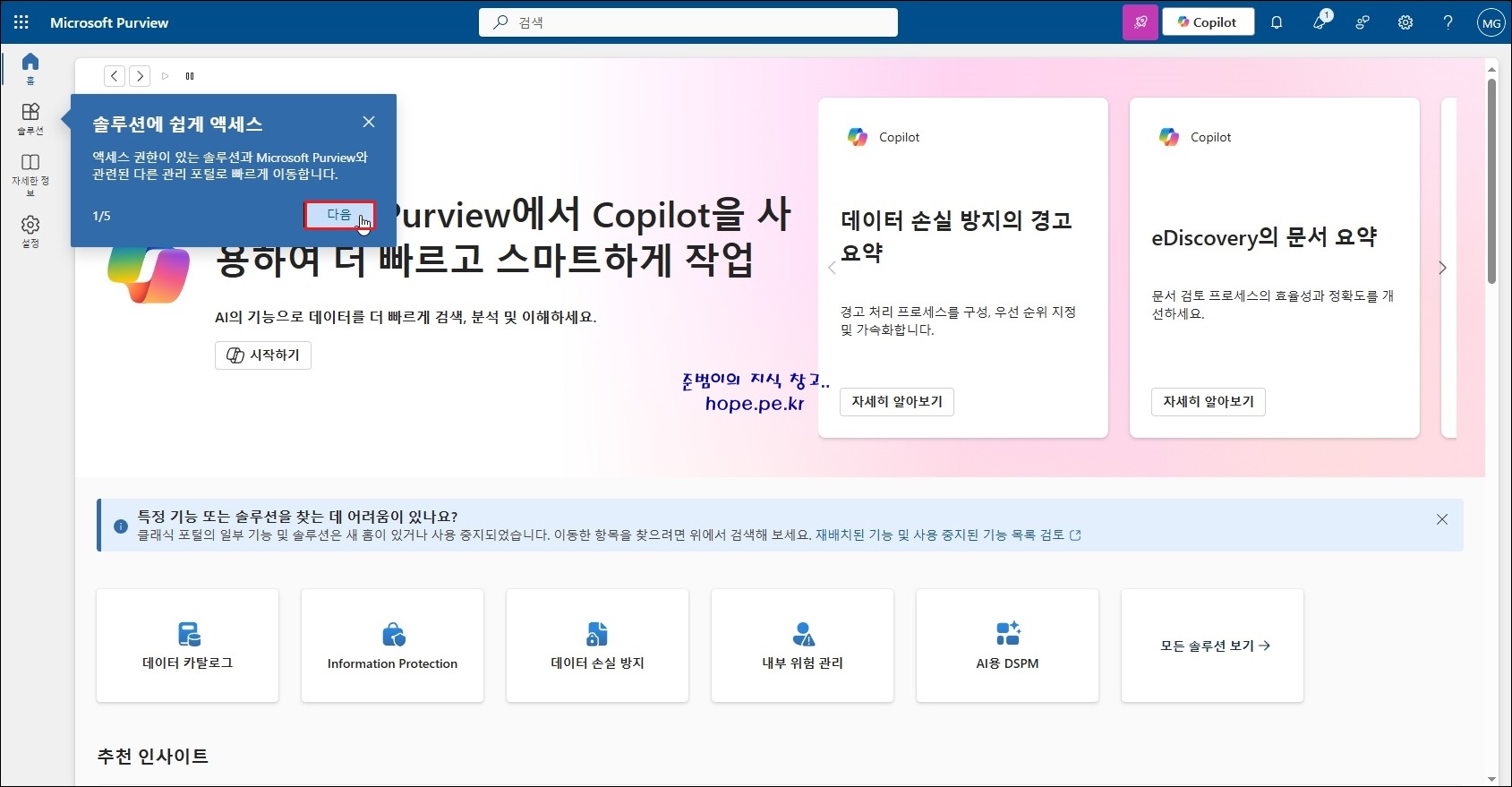This screenshot has height=787, width=1512.
Task: Open the 데이터 카탈로그 tile
Action: pos(187,646)
